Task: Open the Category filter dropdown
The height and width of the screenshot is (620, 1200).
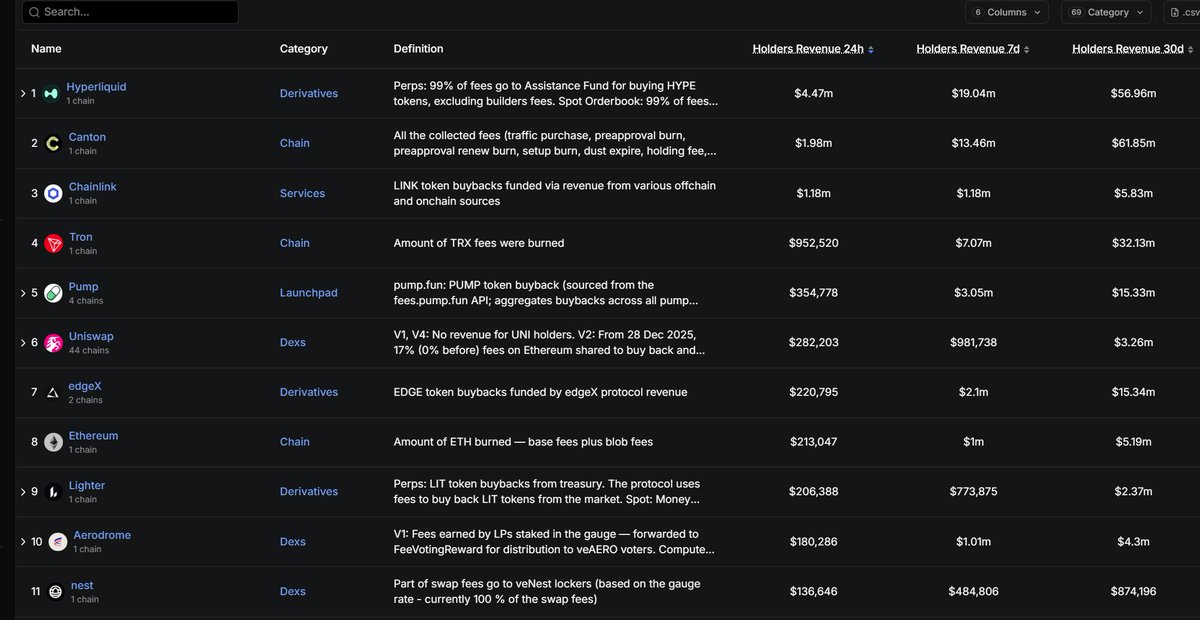Action: [1106, 12]
